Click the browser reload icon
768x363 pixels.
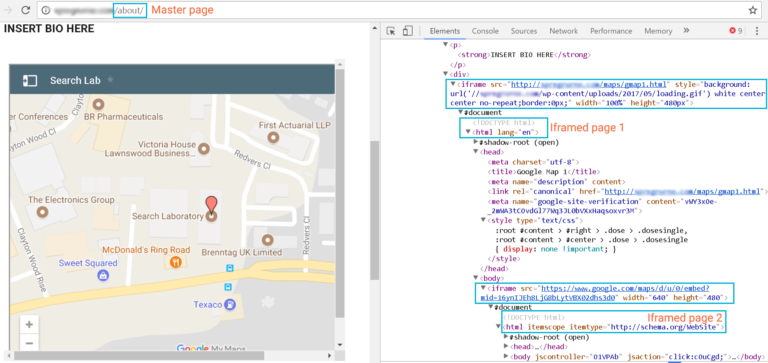click(x=26, y=10)
